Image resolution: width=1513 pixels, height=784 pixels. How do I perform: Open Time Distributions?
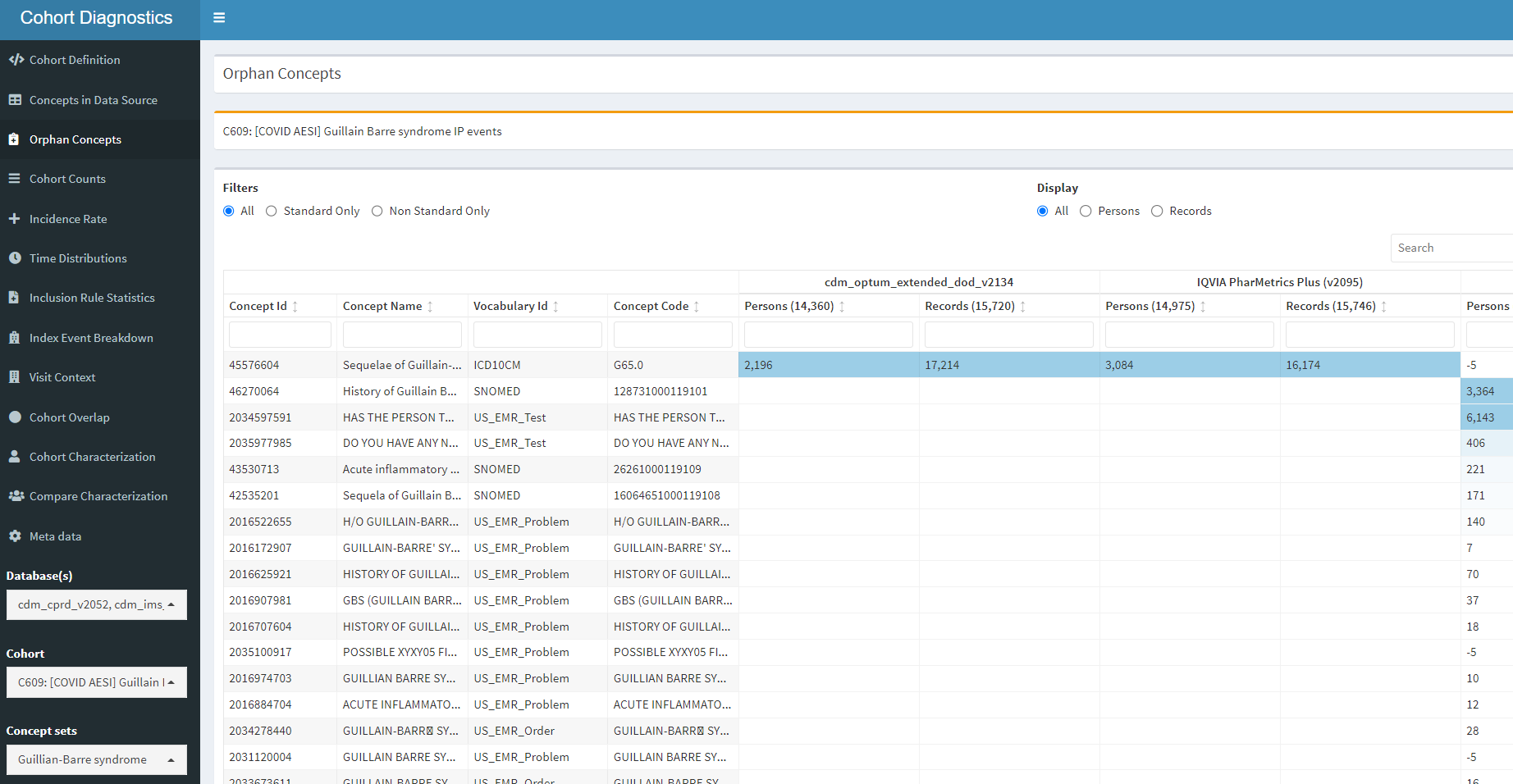tap(77, 258)
